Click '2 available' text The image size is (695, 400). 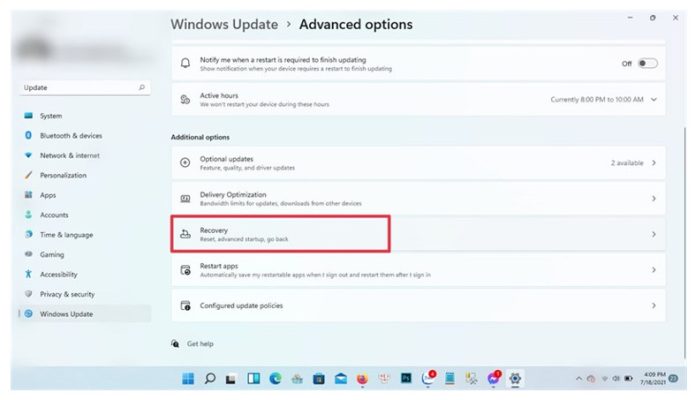pyautogui.click(x=627, y=163)
